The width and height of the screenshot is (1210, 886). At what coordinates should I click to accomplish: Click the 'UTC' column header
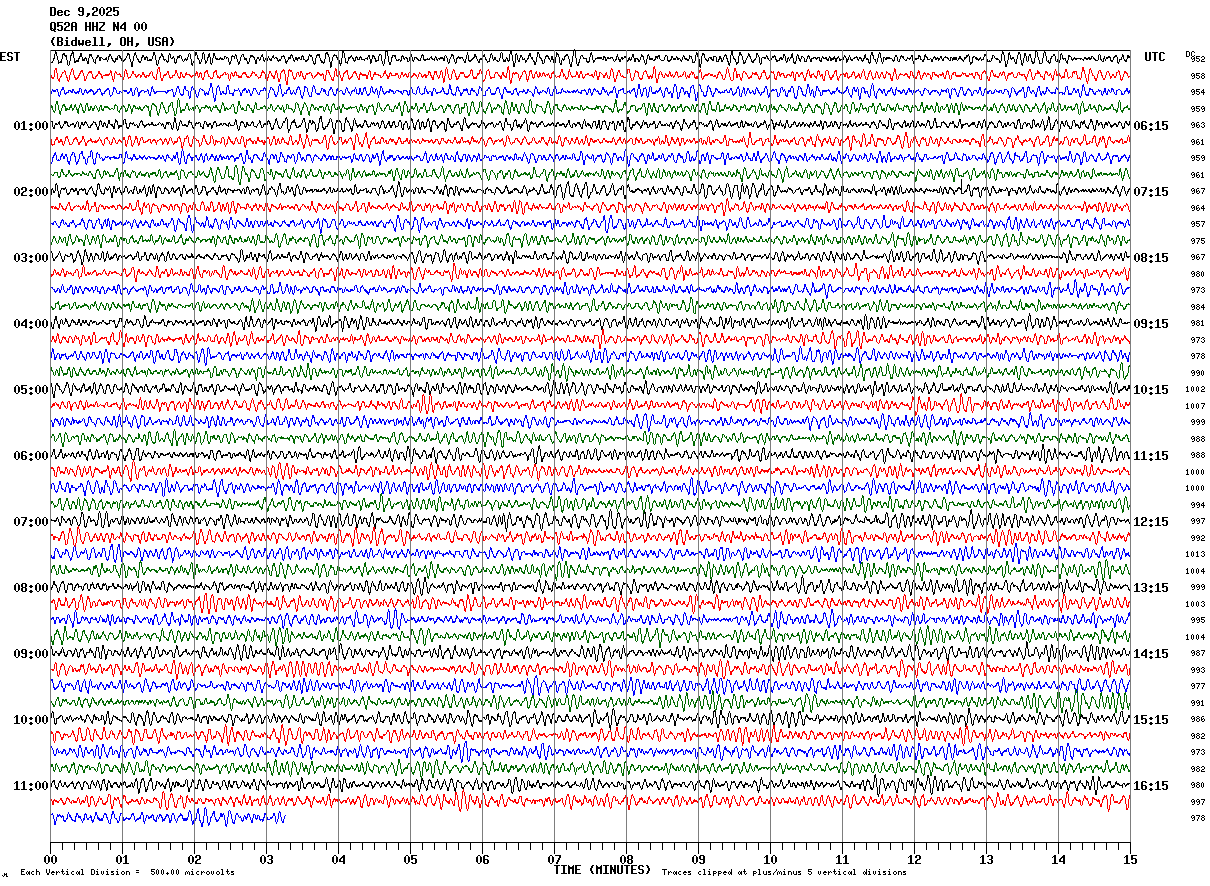pos(1155,57)
